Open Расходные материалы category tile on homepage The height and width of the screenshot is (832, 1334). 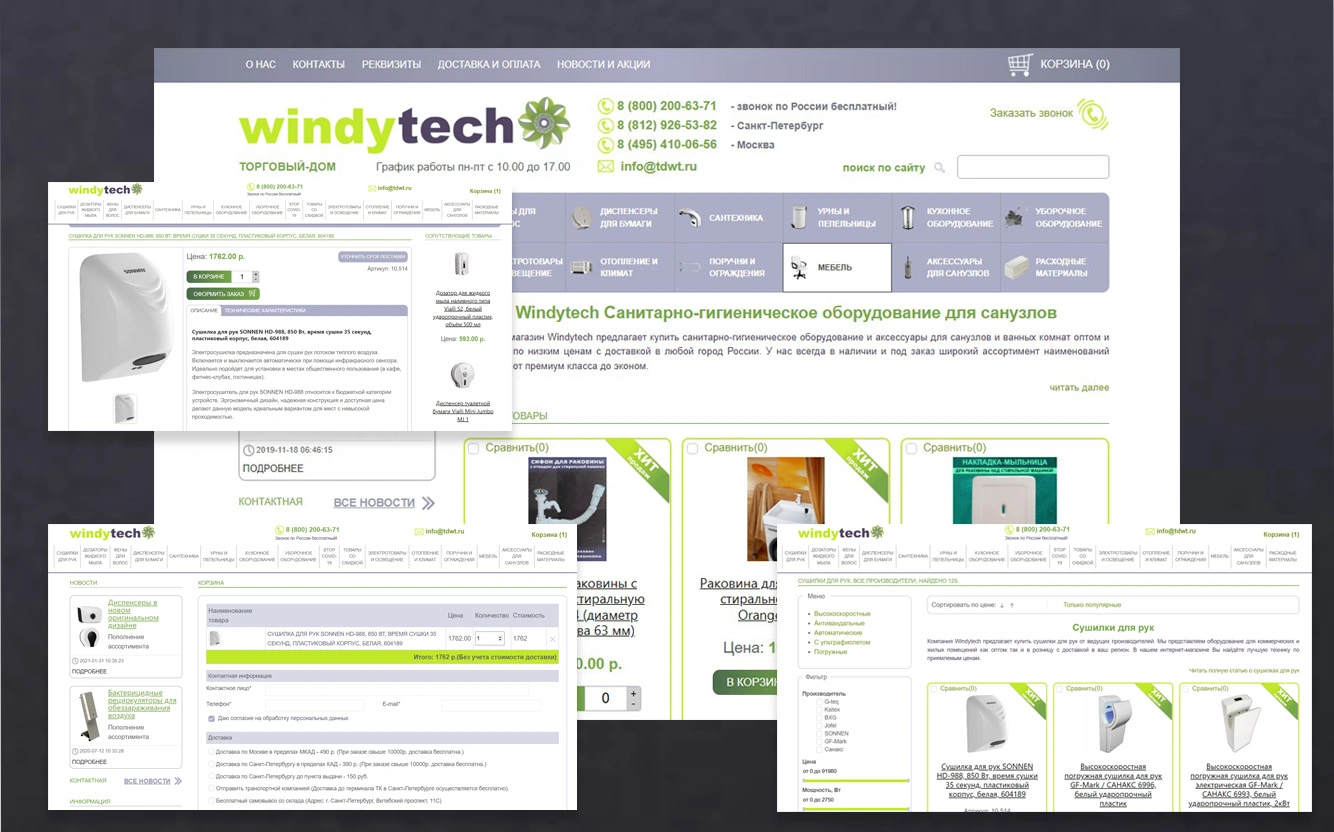tap(1055, 267)
